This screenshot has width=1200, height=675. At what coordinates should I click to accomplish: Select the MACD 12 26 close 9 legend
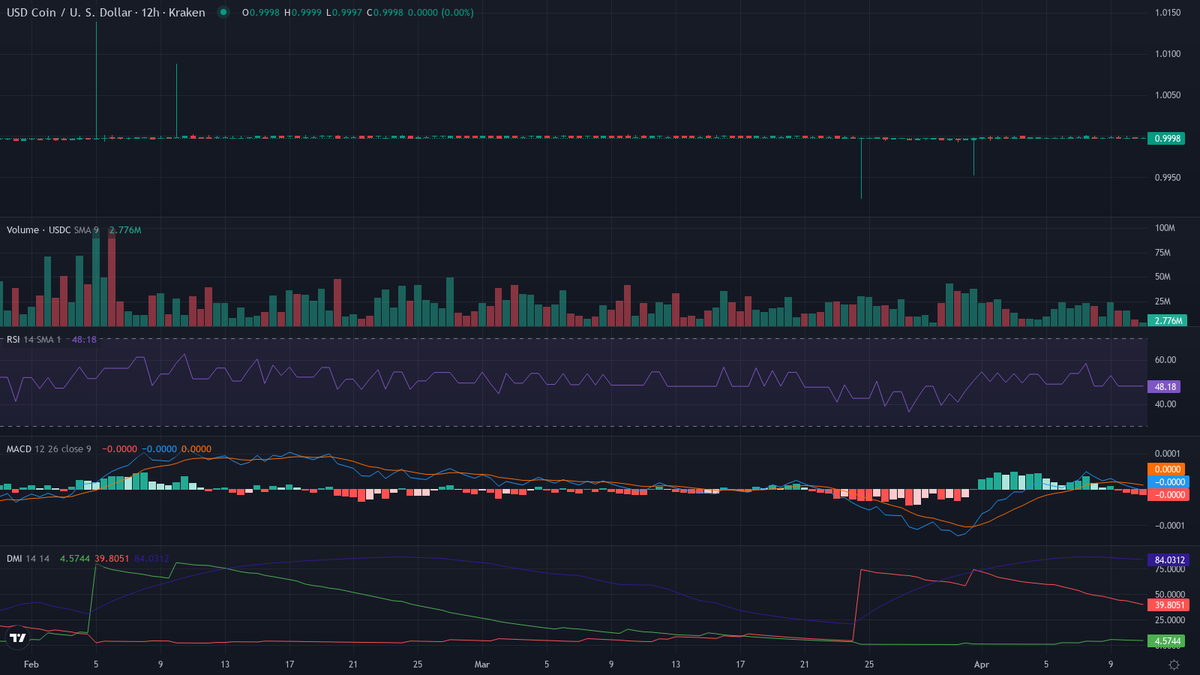[49, 449]
